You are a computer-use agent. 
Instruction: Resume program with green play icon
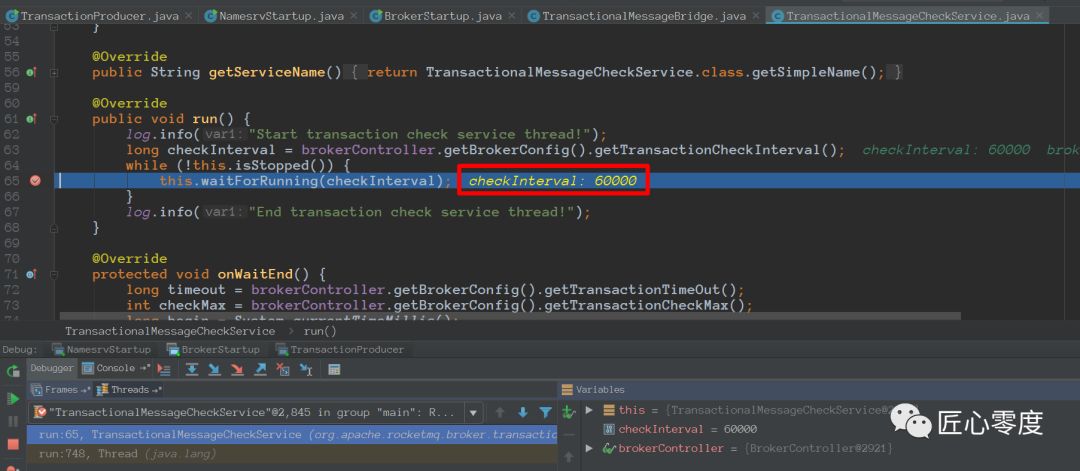(x=12, y=399)
